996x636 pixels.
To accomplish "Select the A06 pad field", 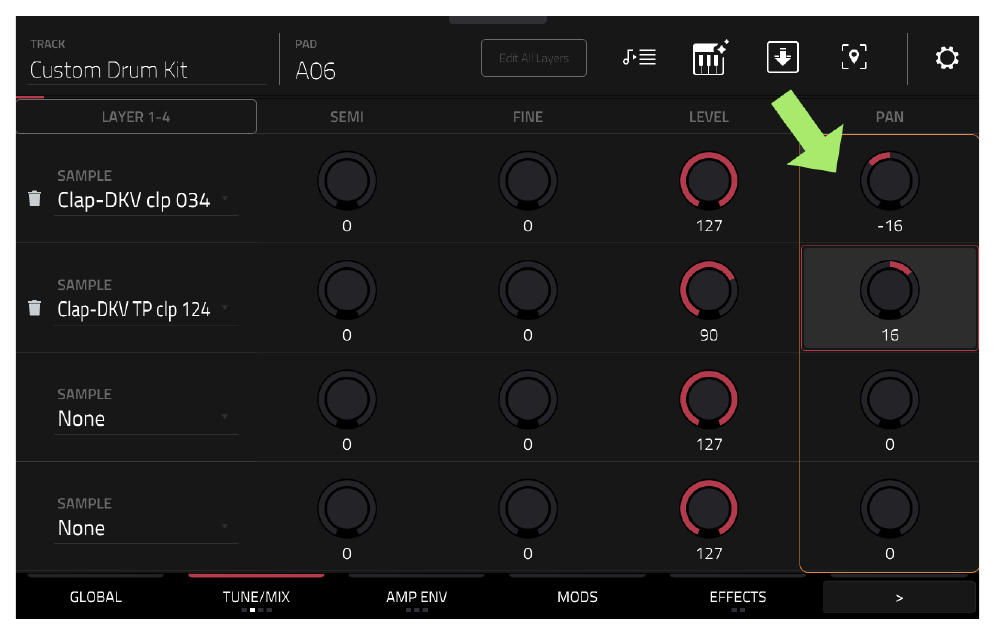I will tap(316, 71).
